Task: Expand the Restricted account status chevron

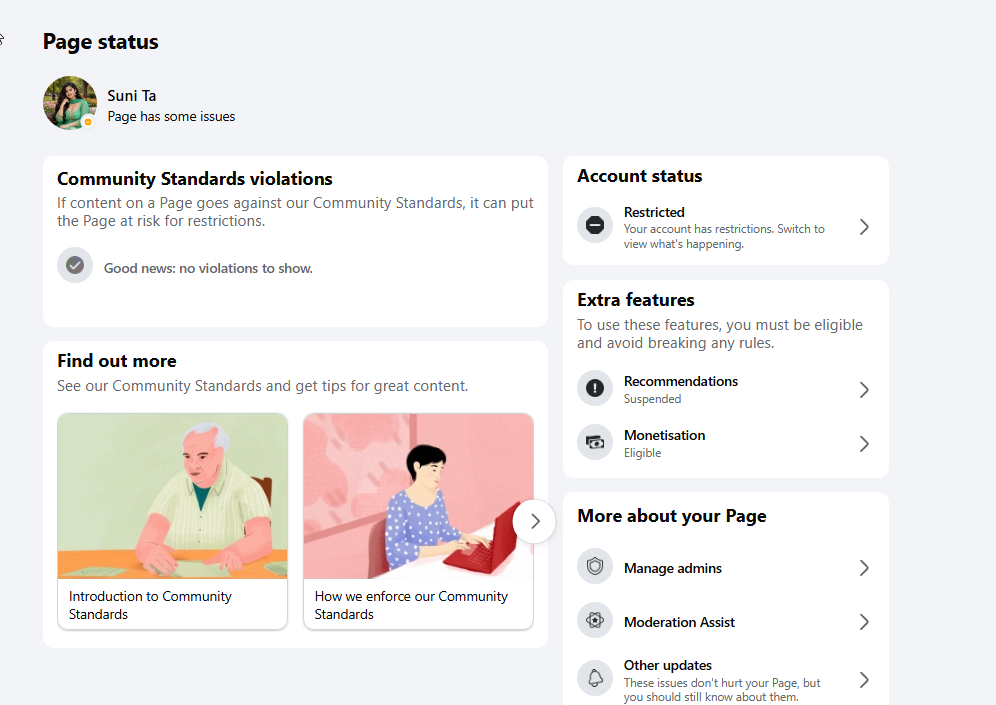Action: tap(864, 227)
